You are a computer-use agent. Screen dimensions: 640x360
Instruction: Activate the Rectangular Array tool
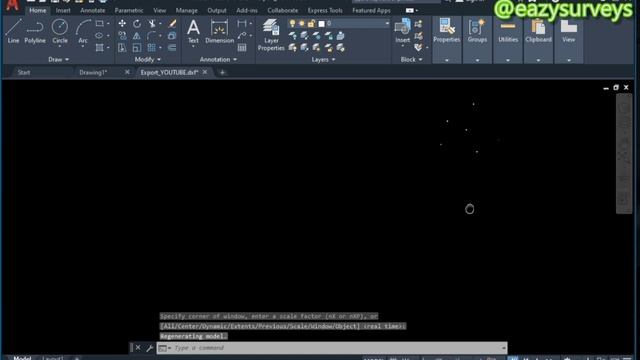pos(151,48)
